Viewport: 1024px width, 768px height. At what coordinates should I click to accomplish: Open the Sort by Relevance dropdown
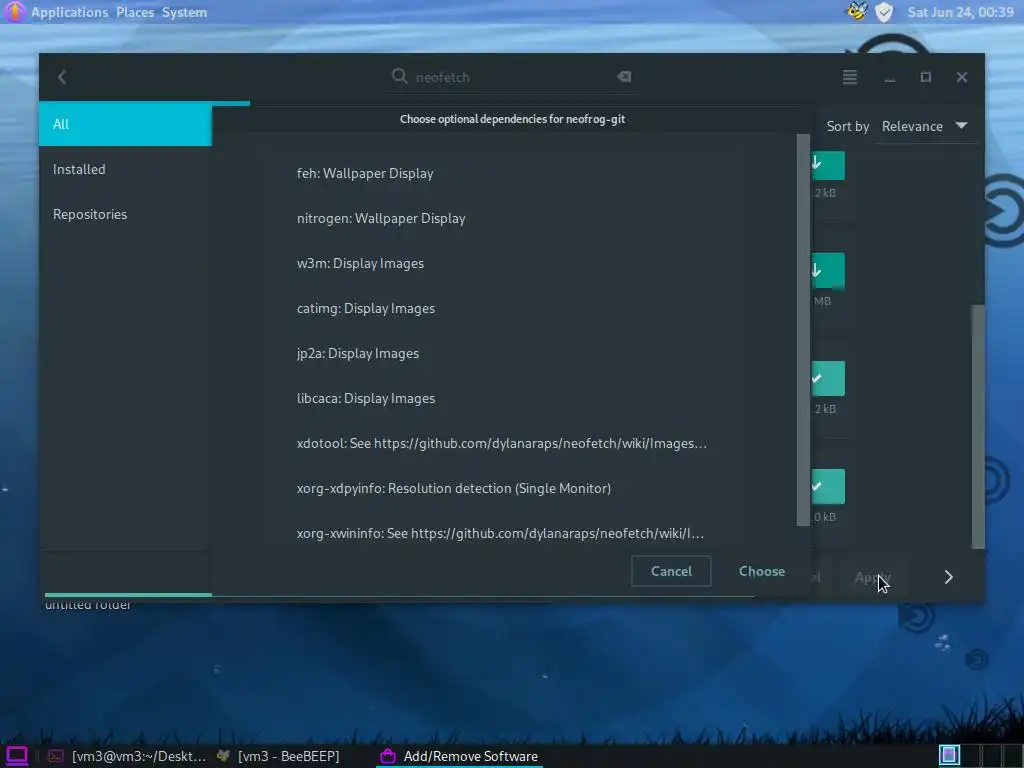[924, 126]
